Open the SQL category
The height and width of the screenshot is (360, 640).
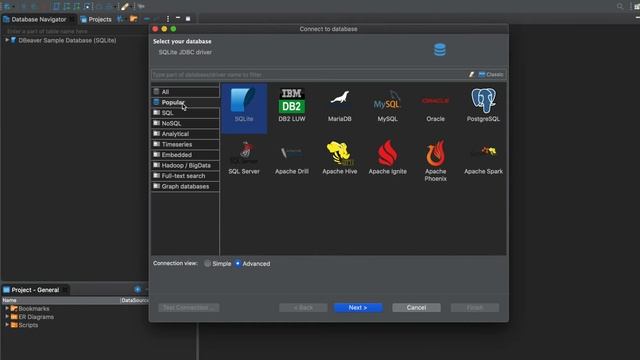pyautogui.click(x=185, y=113)
